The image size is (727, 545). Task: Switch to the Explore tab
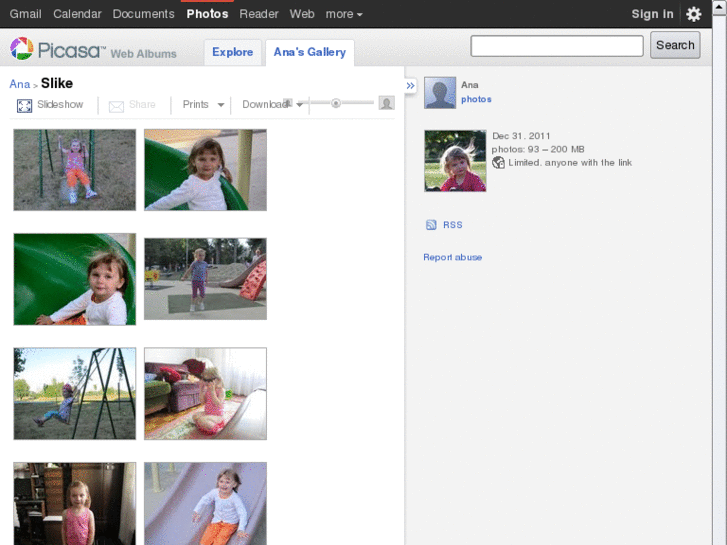point(232,52)
